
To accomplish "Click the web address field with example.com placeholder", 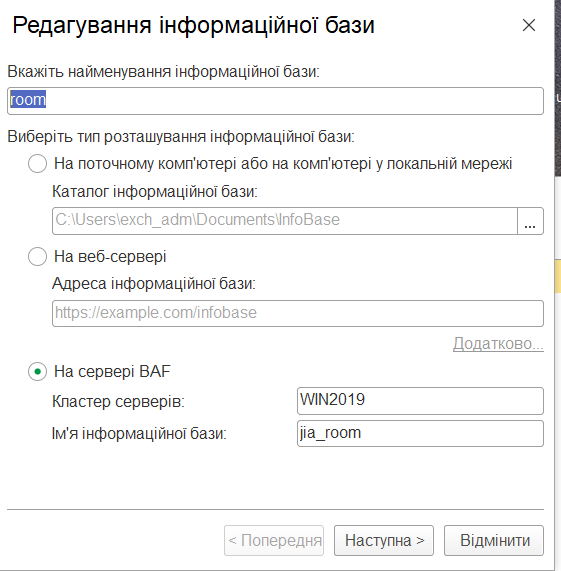I will tap(298, 313).
